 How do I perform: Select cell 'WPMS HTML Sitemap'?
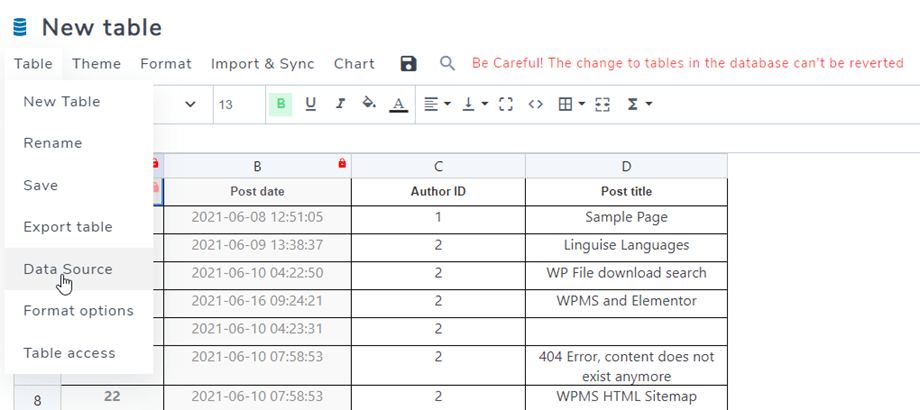tap(626, 398)
